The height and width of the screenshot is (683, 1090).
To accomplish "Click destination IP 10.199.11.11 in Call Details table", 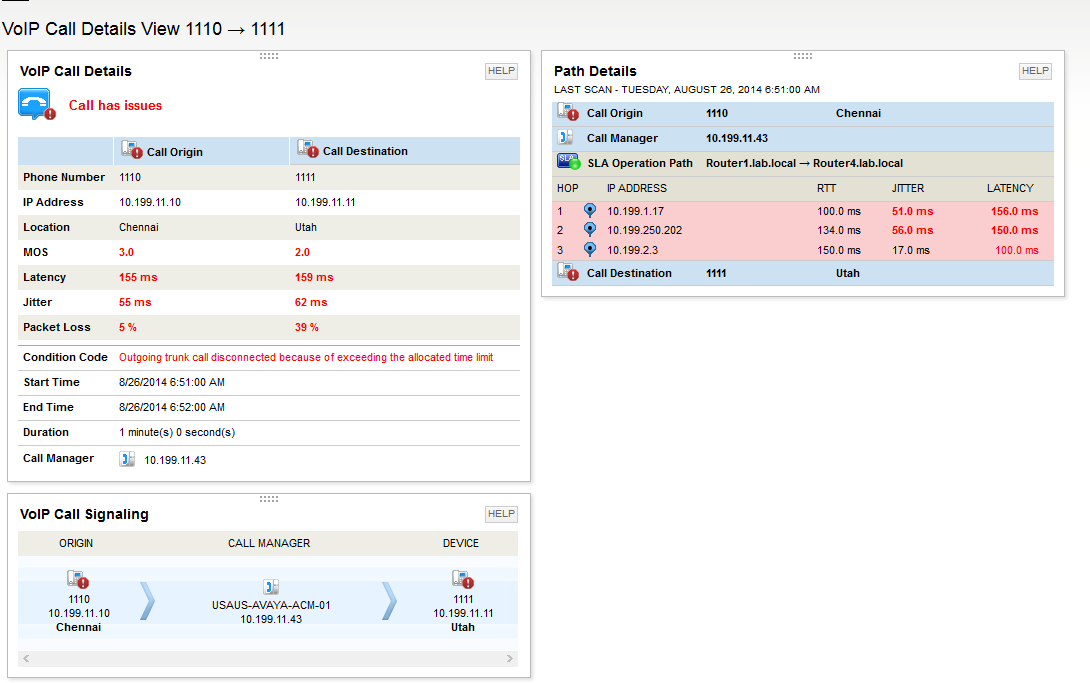I will pos(325,202).
